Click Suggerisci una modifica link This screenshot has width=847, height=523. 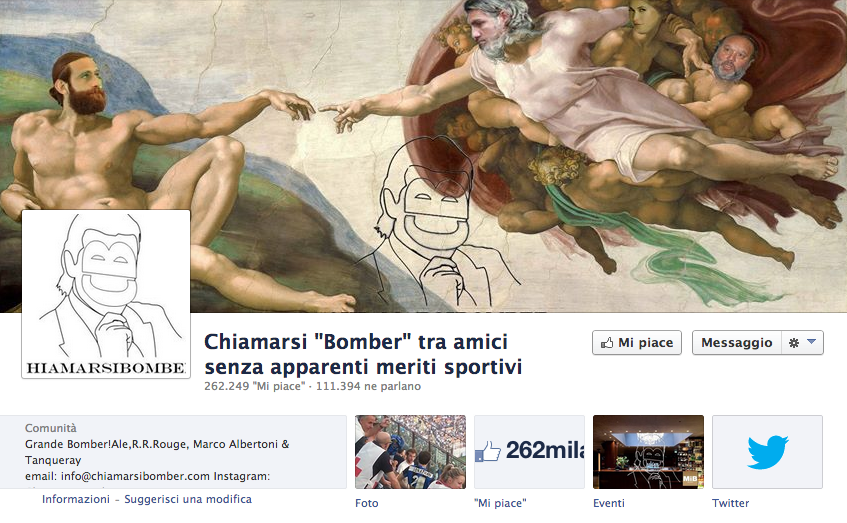[x=188, y=499]
